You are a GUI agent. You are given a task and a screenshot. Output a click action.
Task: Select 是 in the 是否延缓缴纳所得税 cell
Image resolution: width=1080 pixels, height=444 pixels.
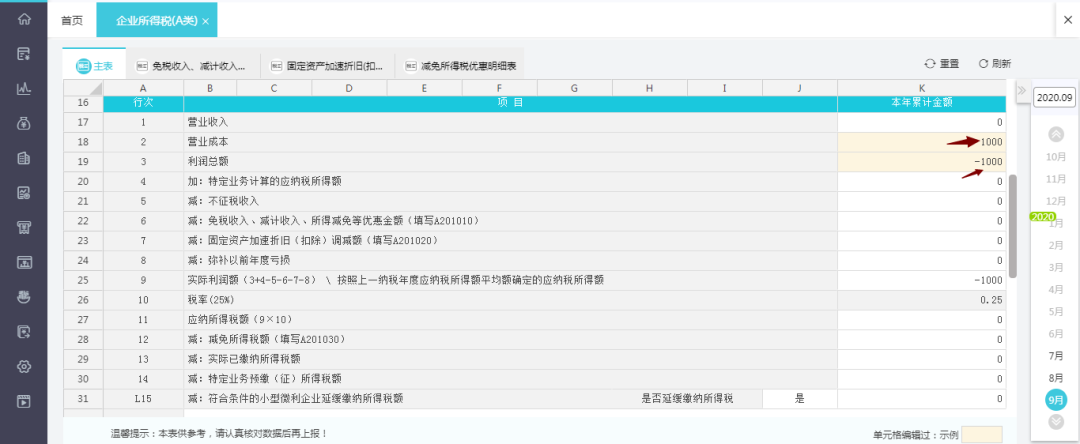coord(799,398)
